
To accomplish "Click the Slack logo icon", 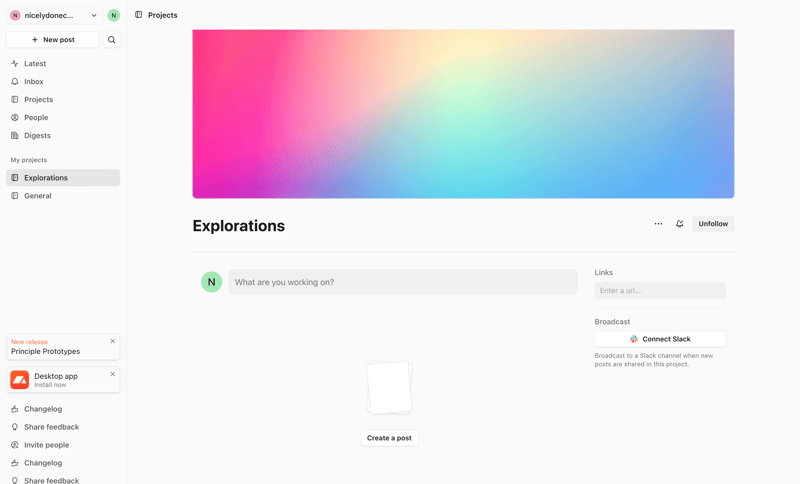I will (634, 339).
